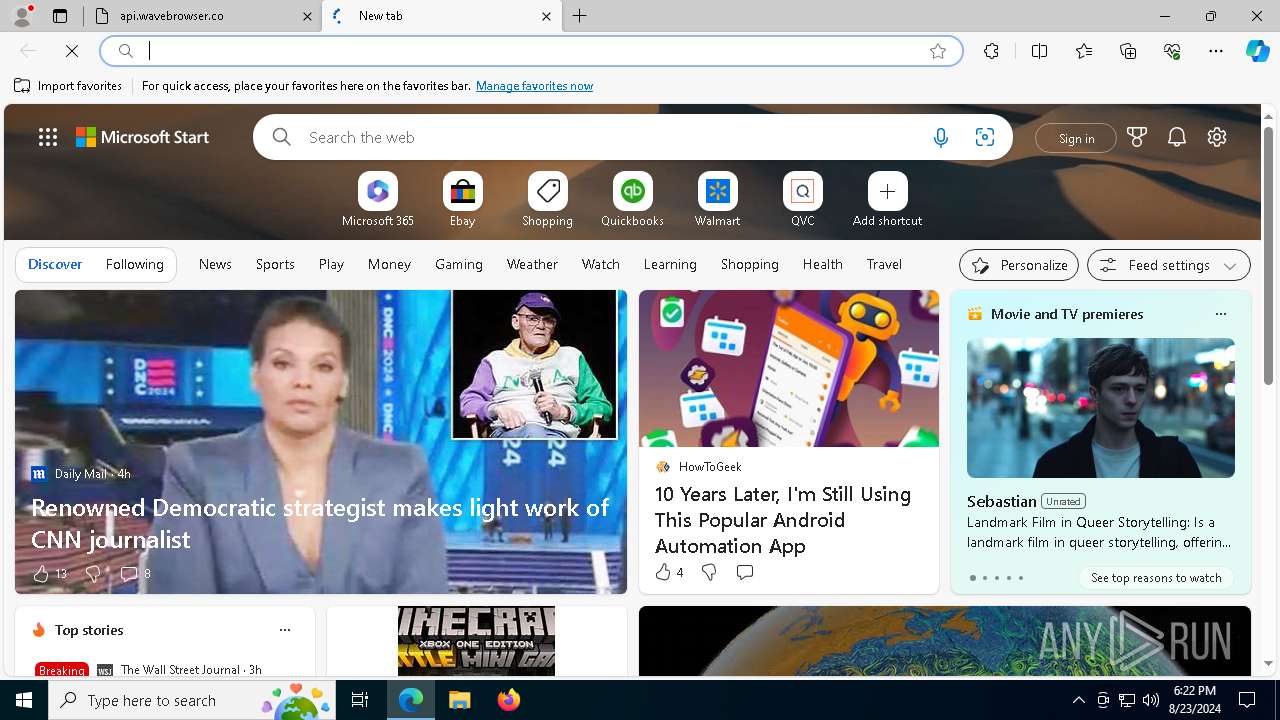
Task: Select the Gaming feed category
Action: point(459,264)
